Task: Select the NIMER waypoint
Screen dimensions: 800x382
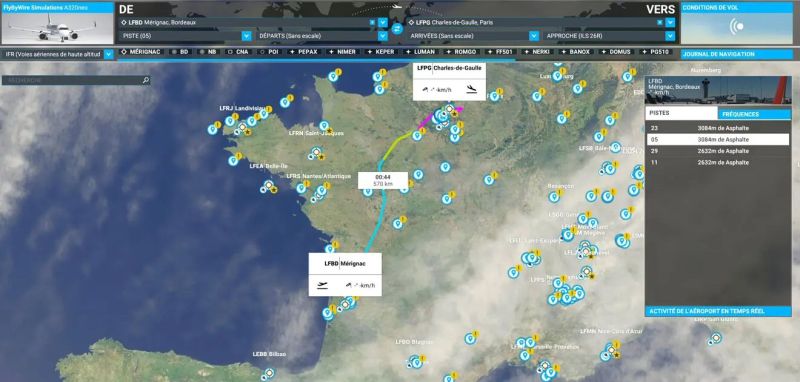Action: click(x=342, y=52)
